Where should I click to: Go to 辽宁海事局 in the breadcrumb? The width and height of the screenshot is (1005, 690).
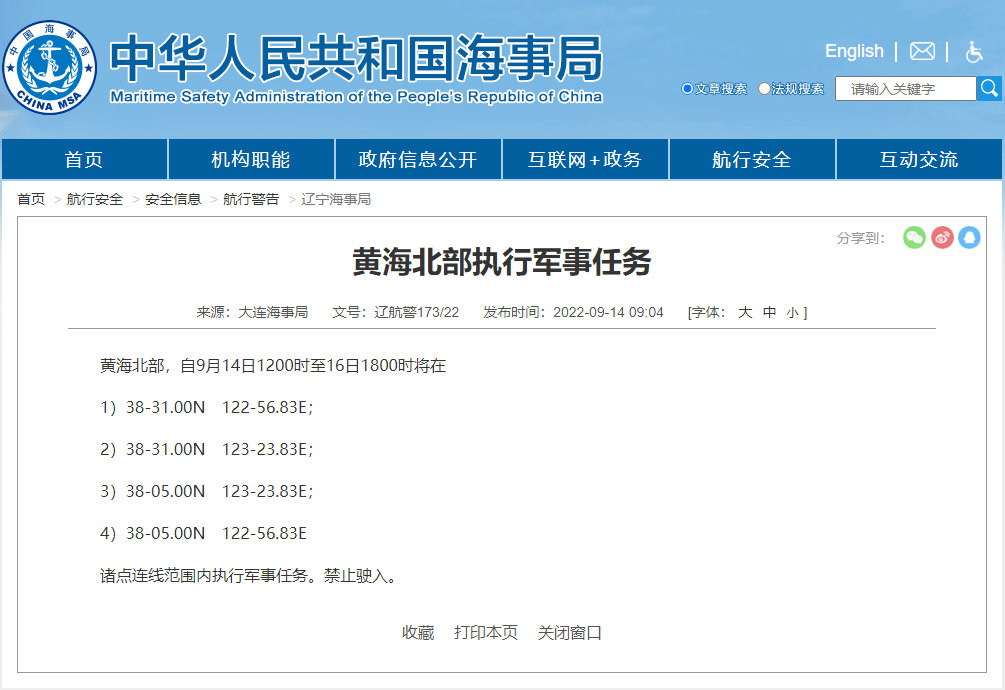tap(336, 199)
